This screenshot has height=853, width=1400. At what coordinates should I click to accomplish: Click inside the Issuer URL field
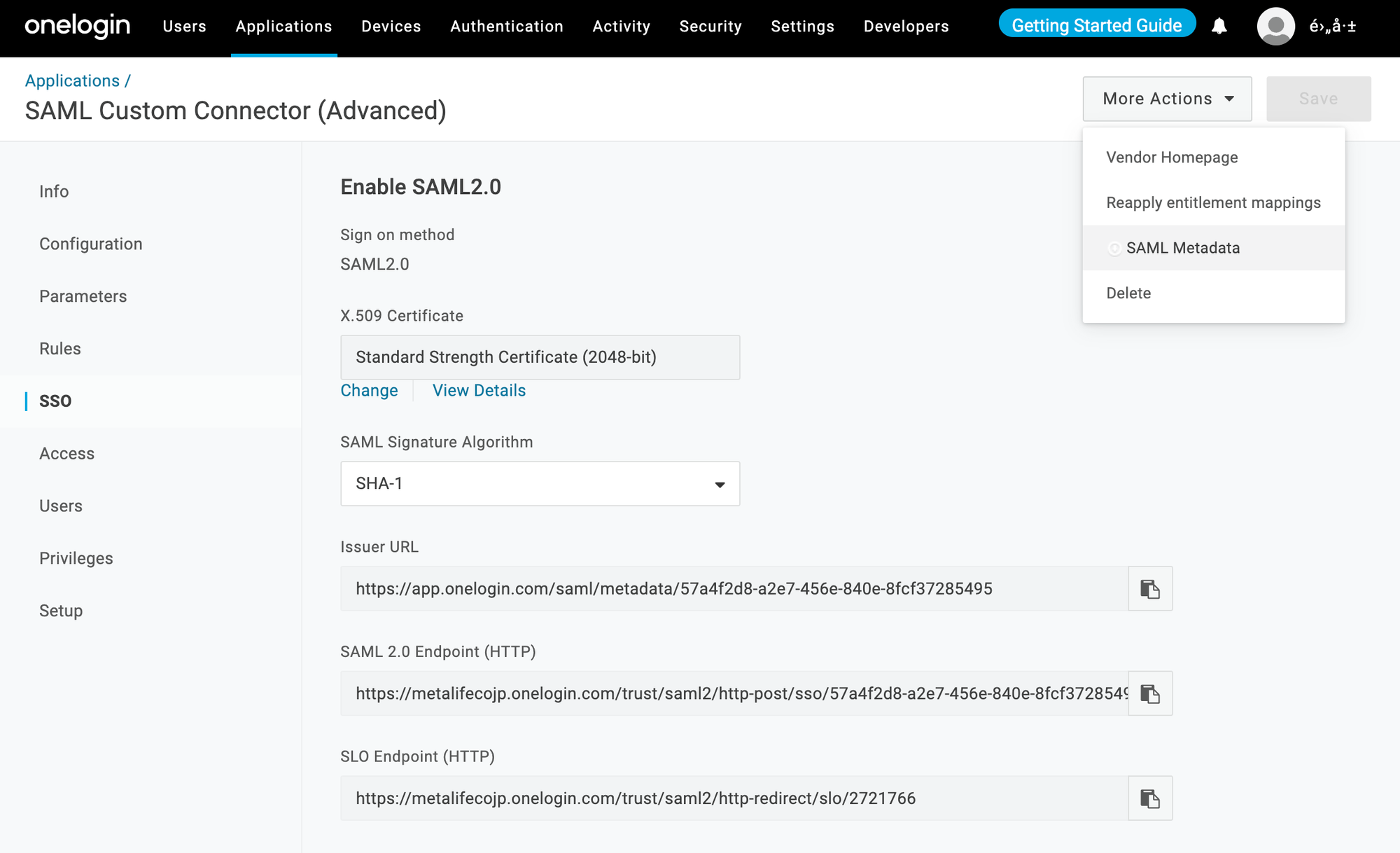(734, 589)
